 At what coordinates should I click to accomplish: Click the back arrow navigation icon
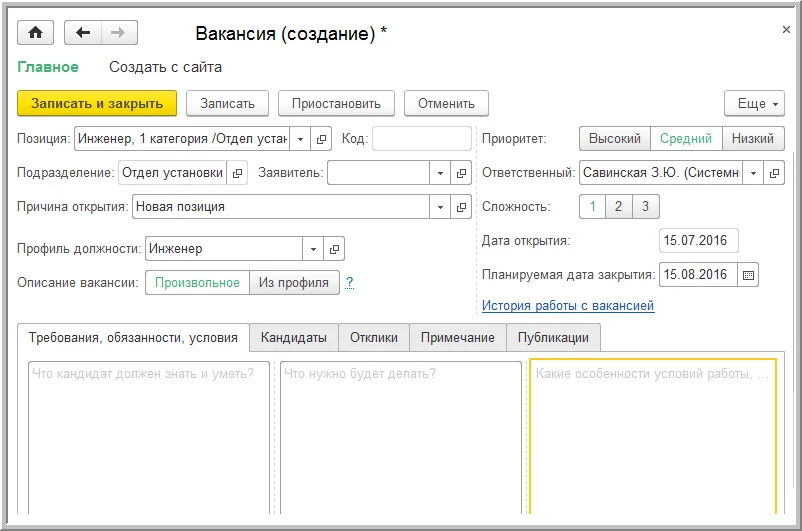click(83, 33)
